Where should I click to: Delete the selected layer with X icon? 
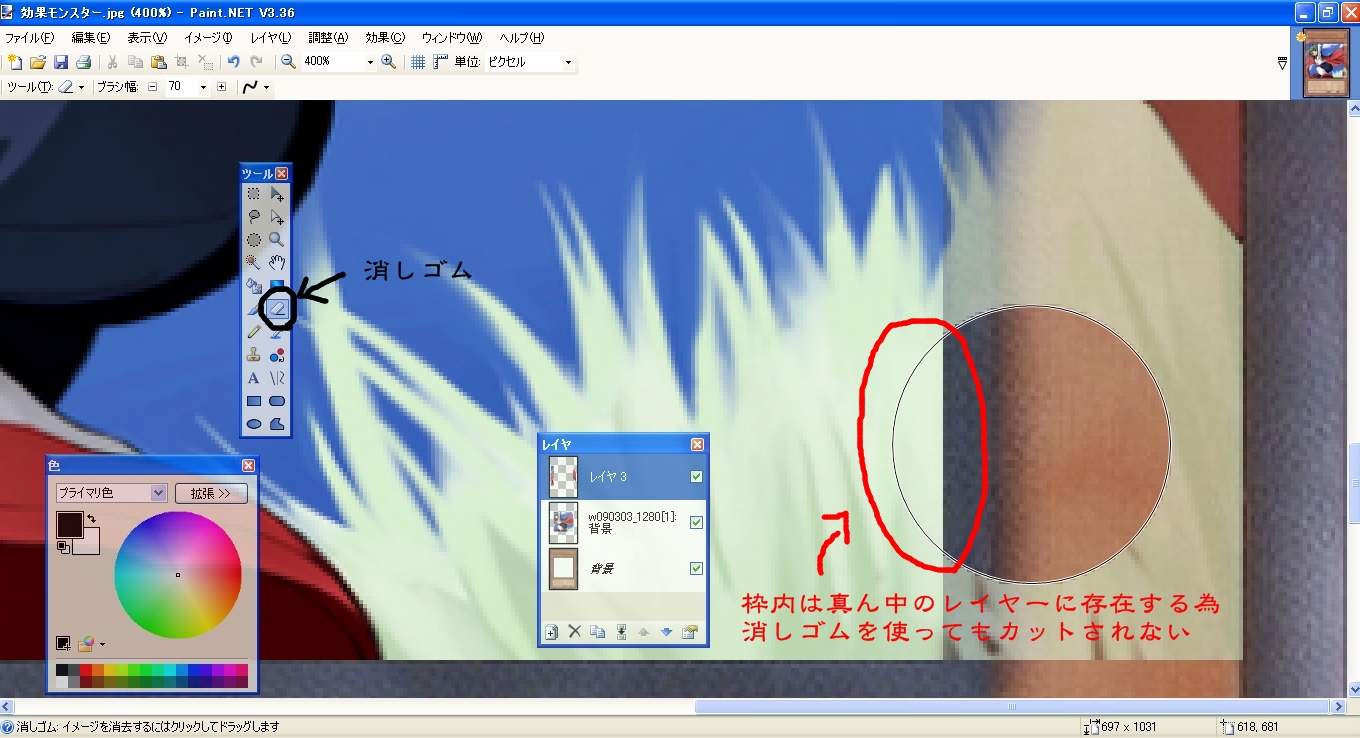574,632
